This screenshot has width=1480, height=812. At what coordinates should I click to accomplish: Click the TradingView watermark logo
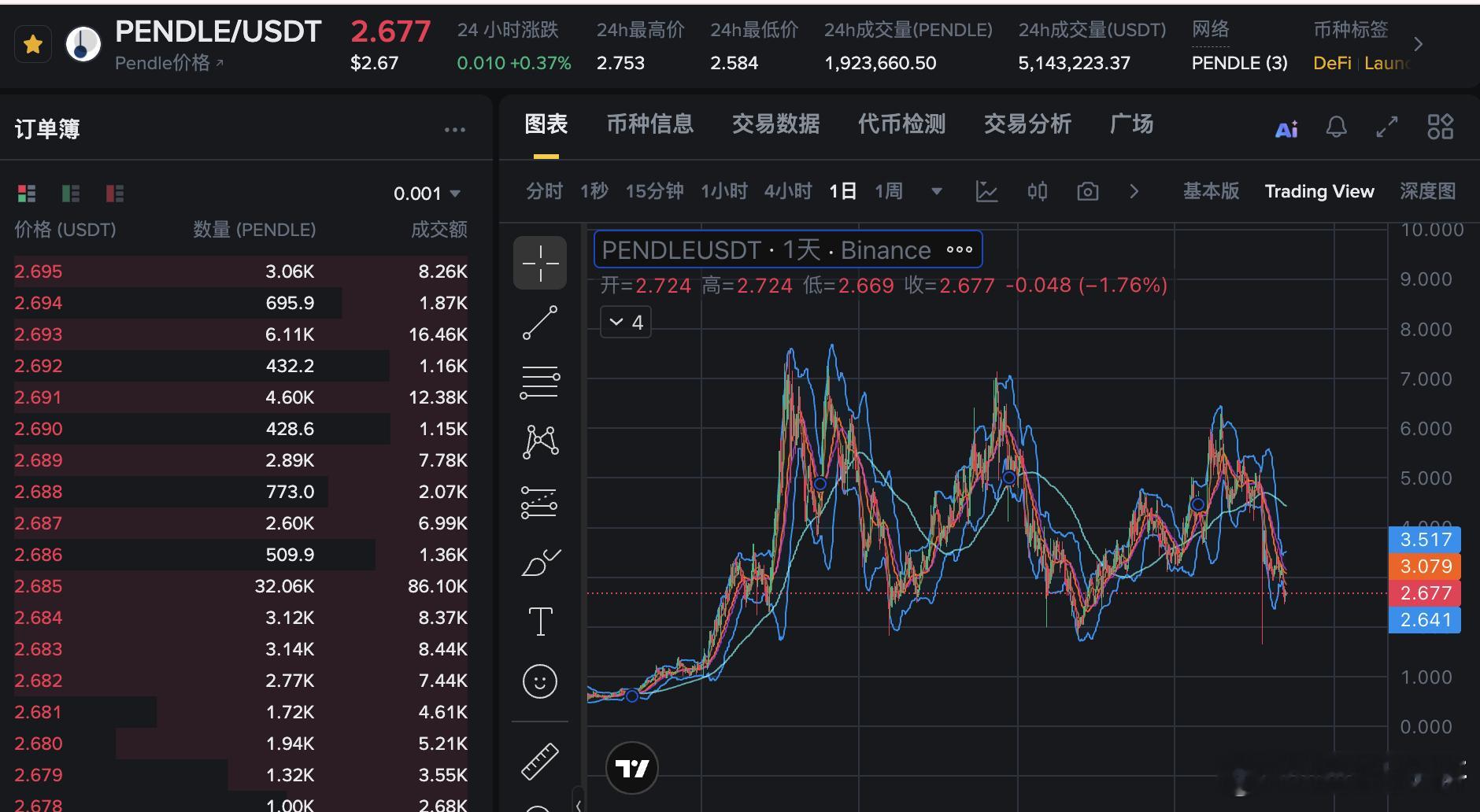pos(632,766)
